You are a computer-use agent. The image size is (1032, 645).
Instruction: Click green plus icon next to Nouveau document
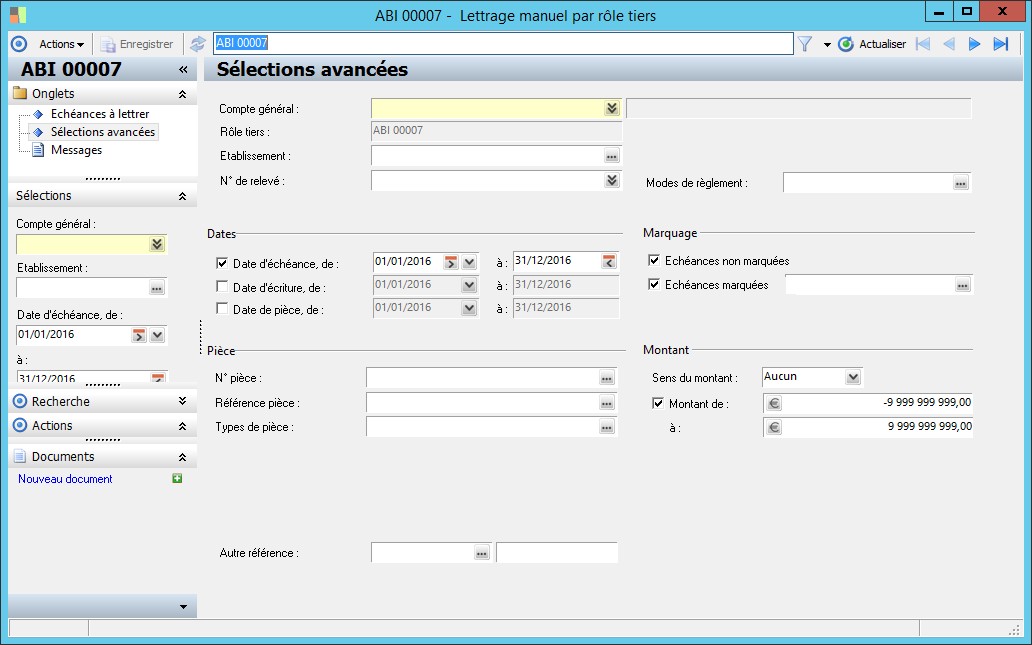[x=177, y=478]
